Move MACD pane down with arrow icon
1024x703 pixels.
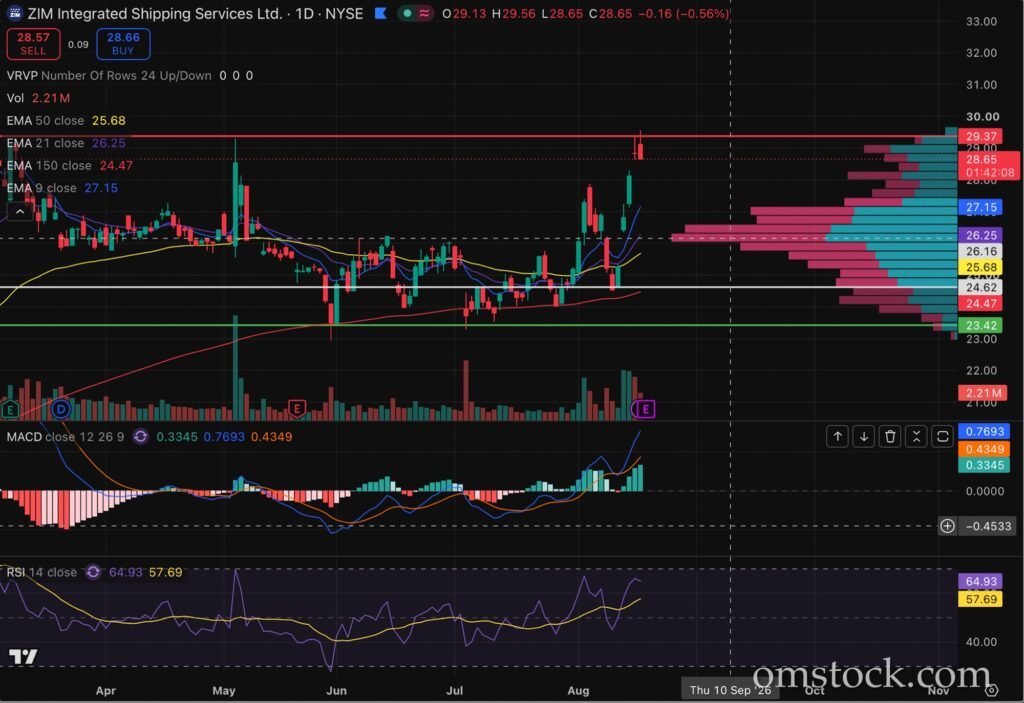tap(864, 436)
